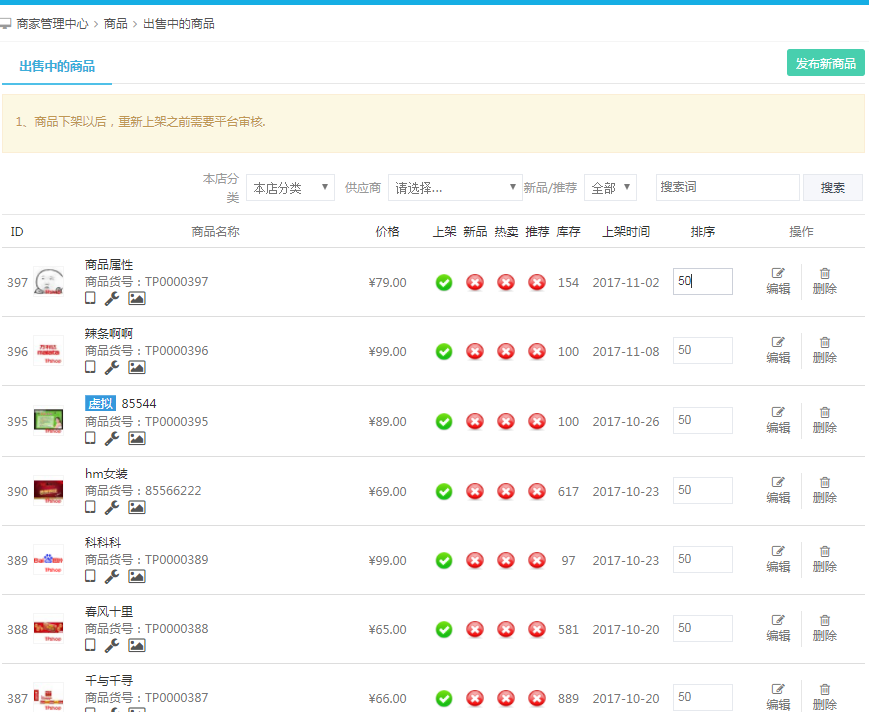The image size is (869, 712).
Task: Click the picture icon under hm女装
Action: click(x=137, y=507)
